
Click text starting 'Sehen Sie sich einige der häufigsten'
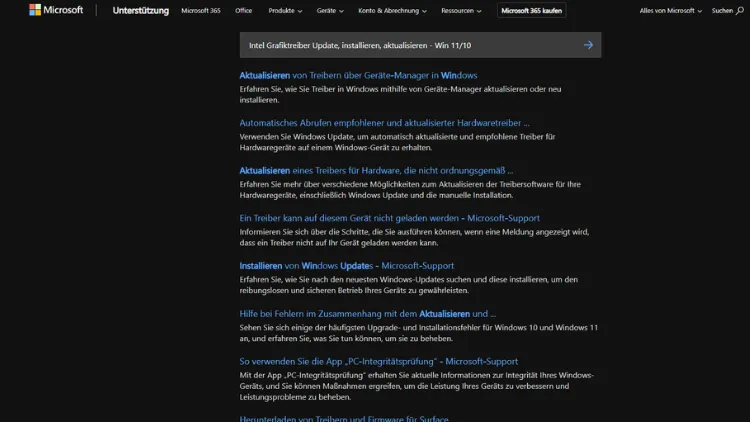coord(419,333)
